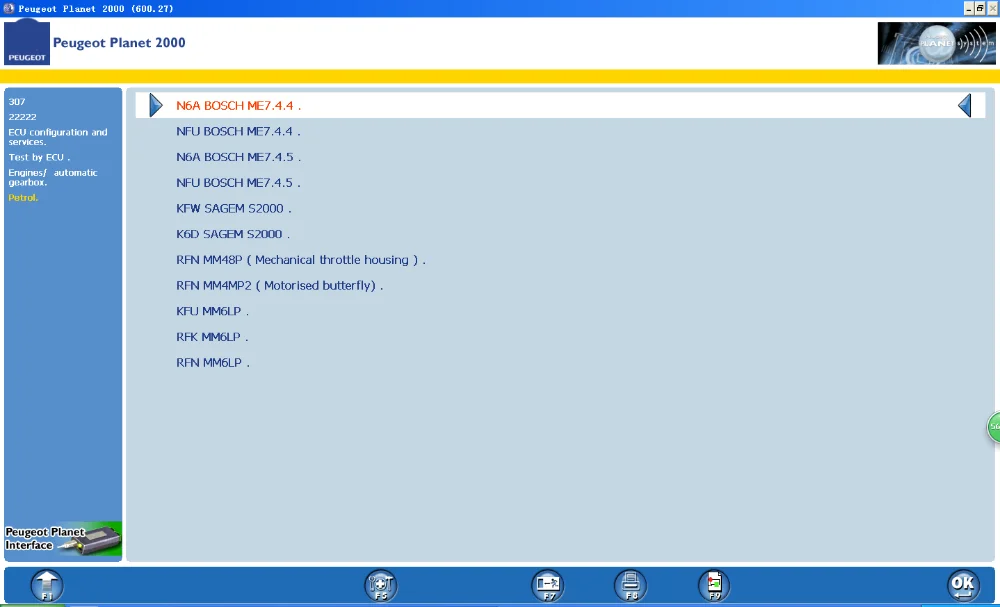Select NFU BOSCH ME7.4.4 entry
This screenshot has height=607, width=1000.
(x=238, y=131)
